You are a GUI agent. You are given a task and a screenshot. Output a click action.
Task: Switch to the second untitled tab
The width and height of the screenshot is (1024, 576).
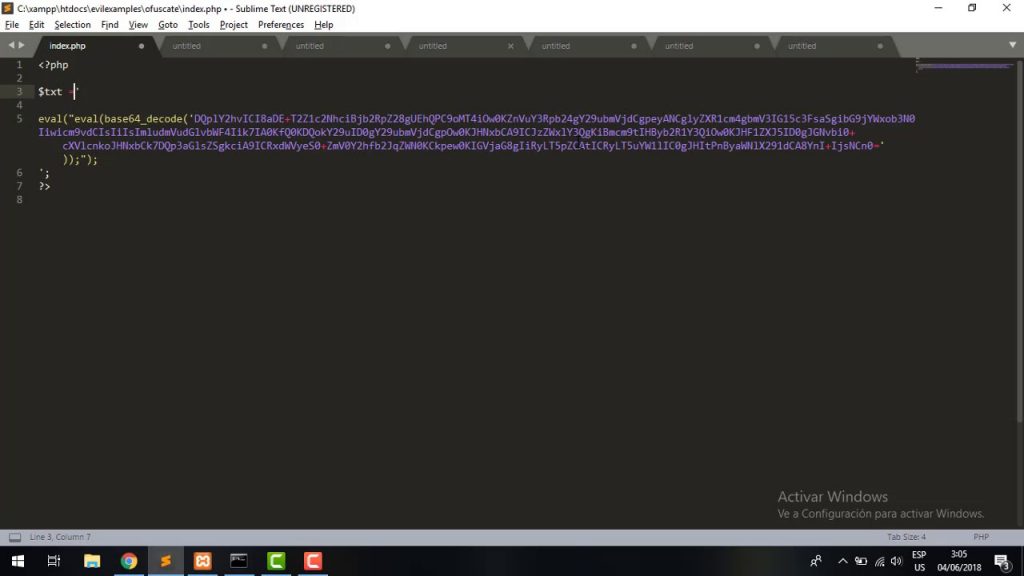(x=310, y=45)
